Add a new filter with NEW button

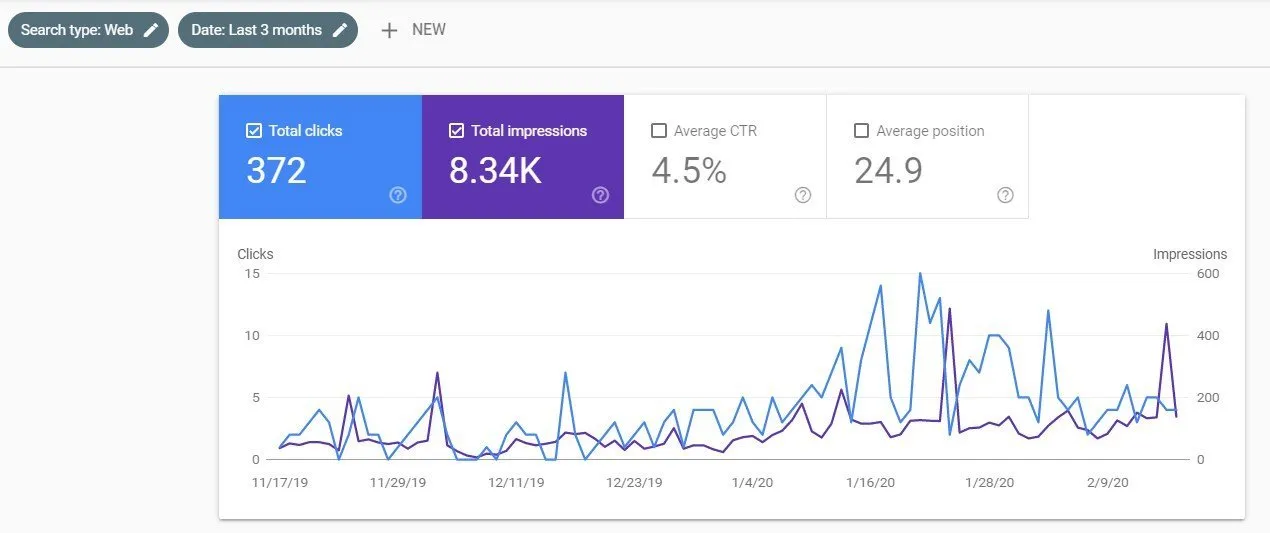click(x=413, y=30)
